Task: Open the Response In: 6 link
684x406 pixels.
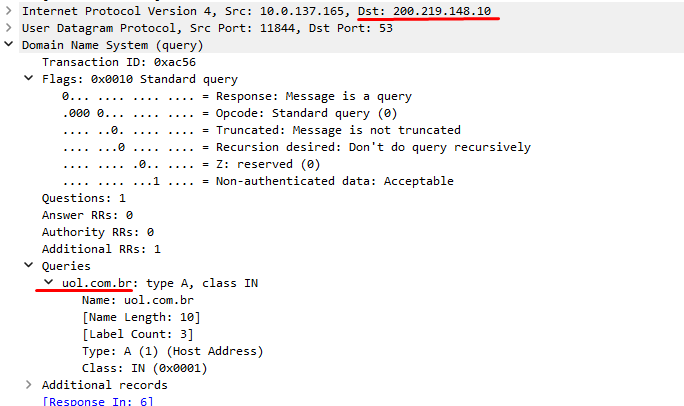Action: [98, 401]
